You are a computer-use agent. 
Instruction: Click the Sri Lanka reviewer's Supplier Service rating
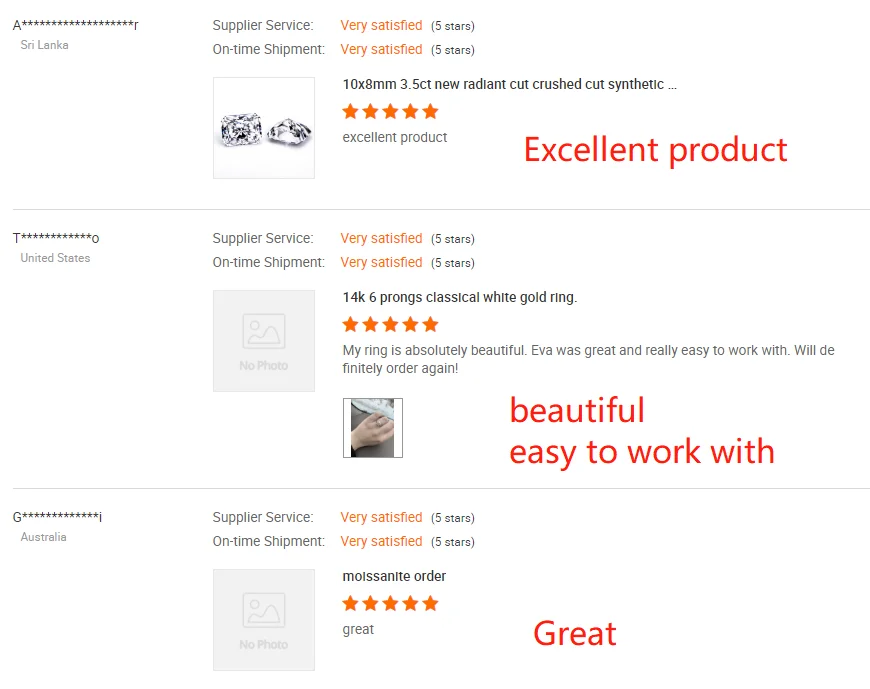381,25
